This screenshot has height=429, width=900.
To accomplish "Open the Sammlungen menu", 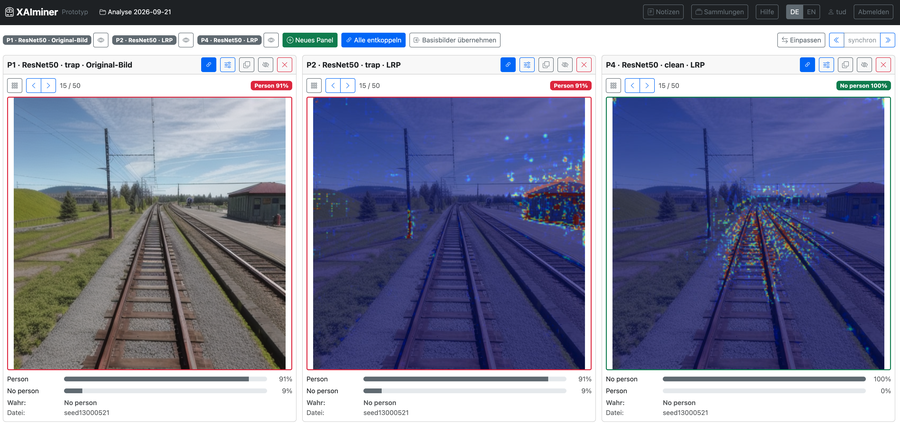I will pyautogui.click(x=719, y=12).
